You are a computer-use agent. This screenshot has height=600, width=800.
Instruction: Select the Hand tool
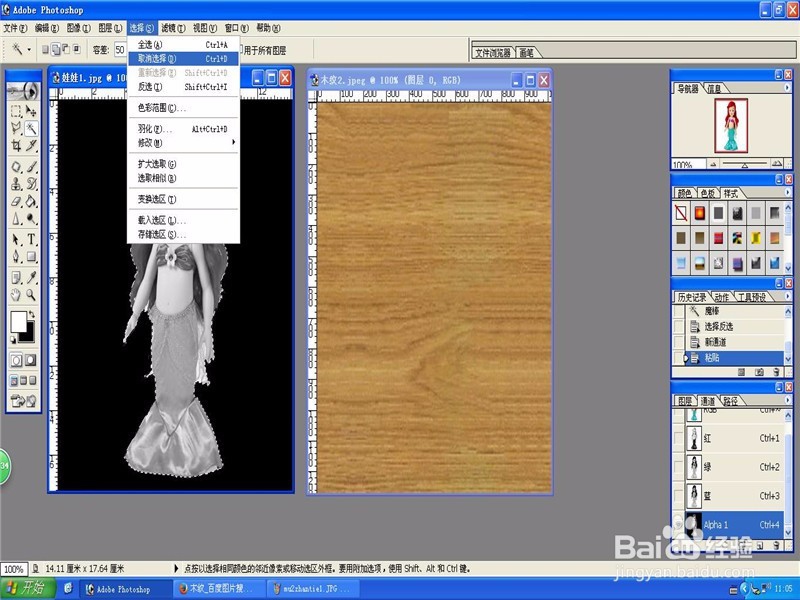16,295
